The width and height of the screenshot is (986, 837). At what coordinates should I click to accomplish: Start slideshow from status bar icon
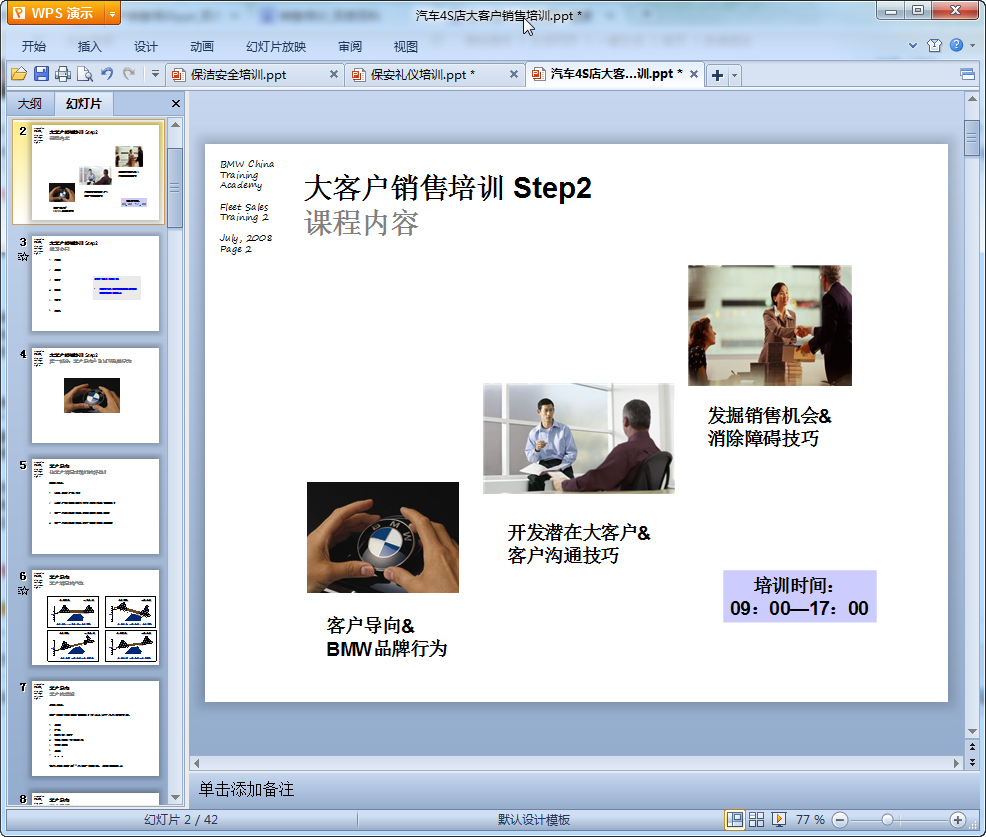pyautogui.click(x=778, y=819)
